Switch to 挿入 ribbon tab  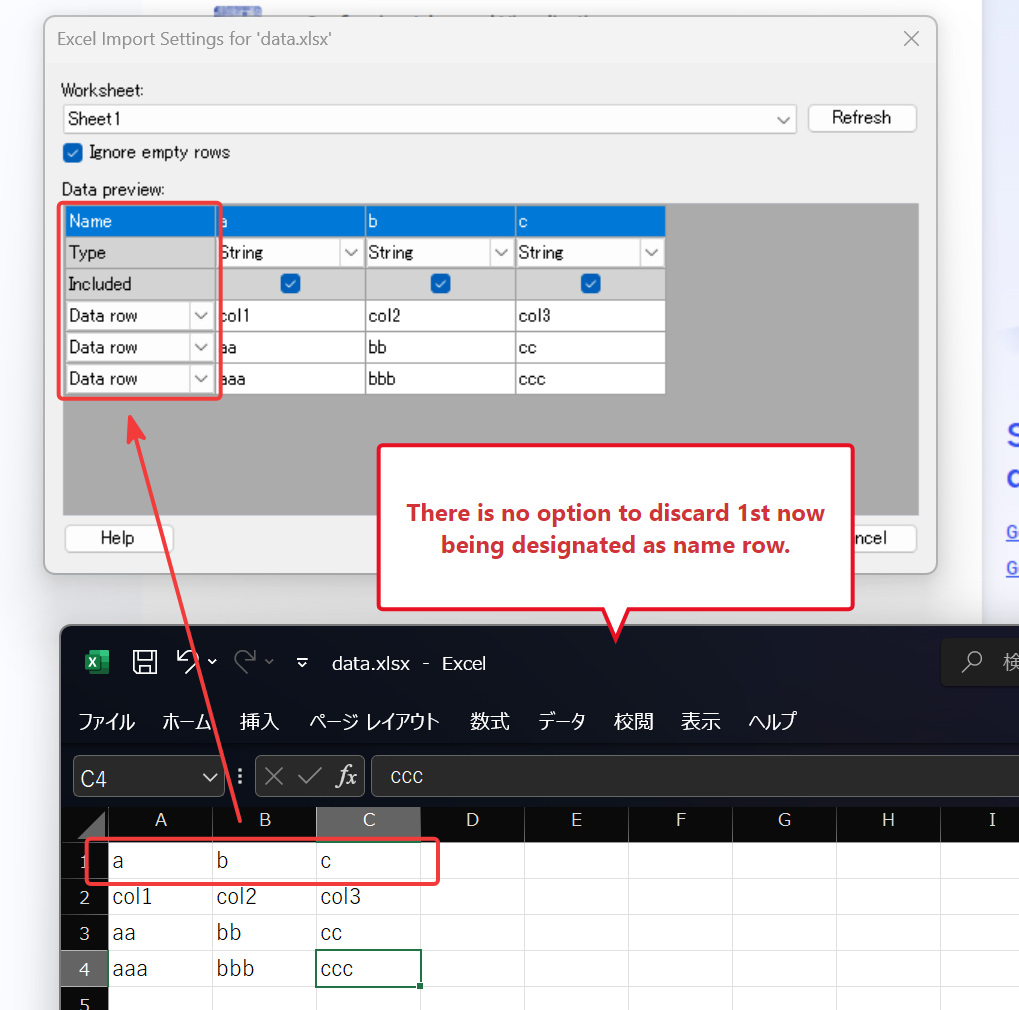[259, 721]
